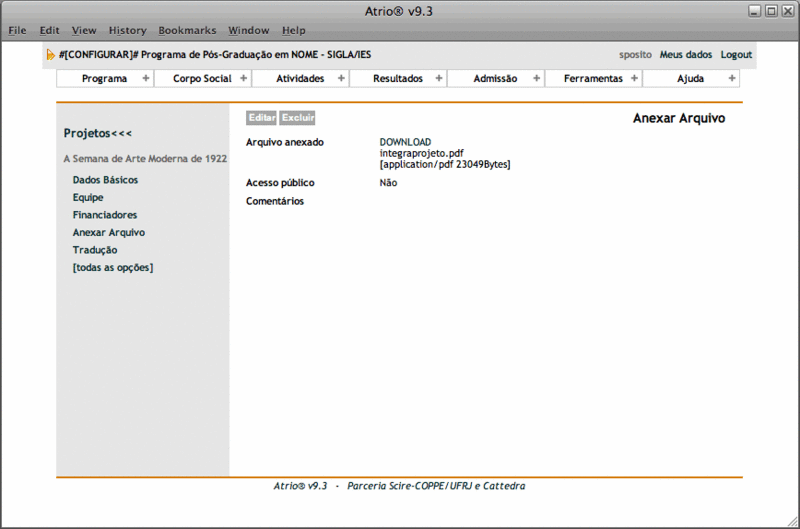Open the Bookmarks menu
Image resolution: width=800 pixels, height=529 pixels.
187,31
